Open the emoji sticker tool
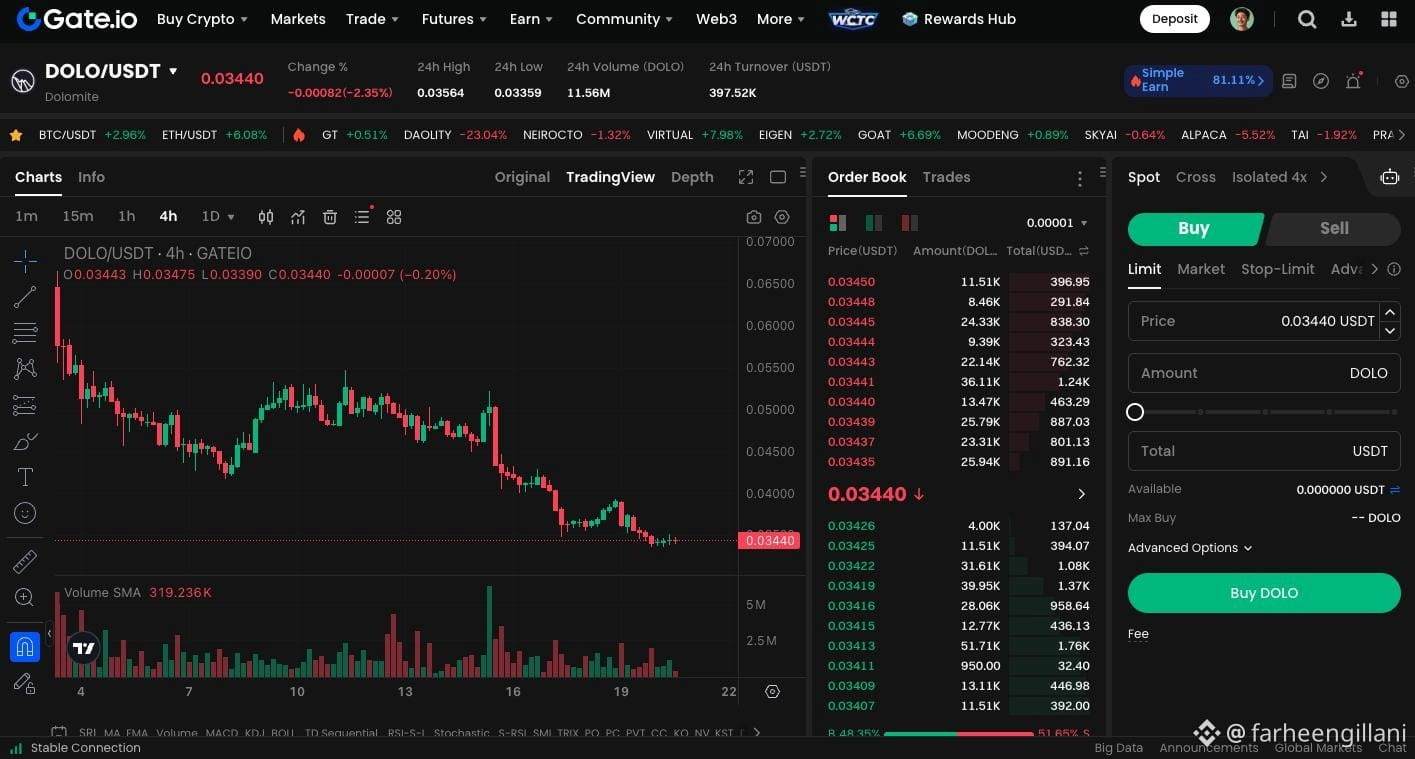 (25, 513)
